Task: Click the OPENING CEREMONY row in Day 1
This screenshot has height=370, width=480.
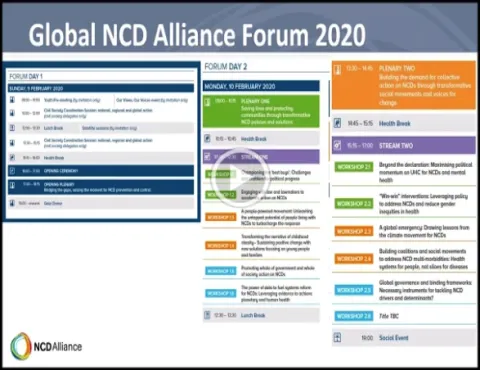Action: click(101, 171)
